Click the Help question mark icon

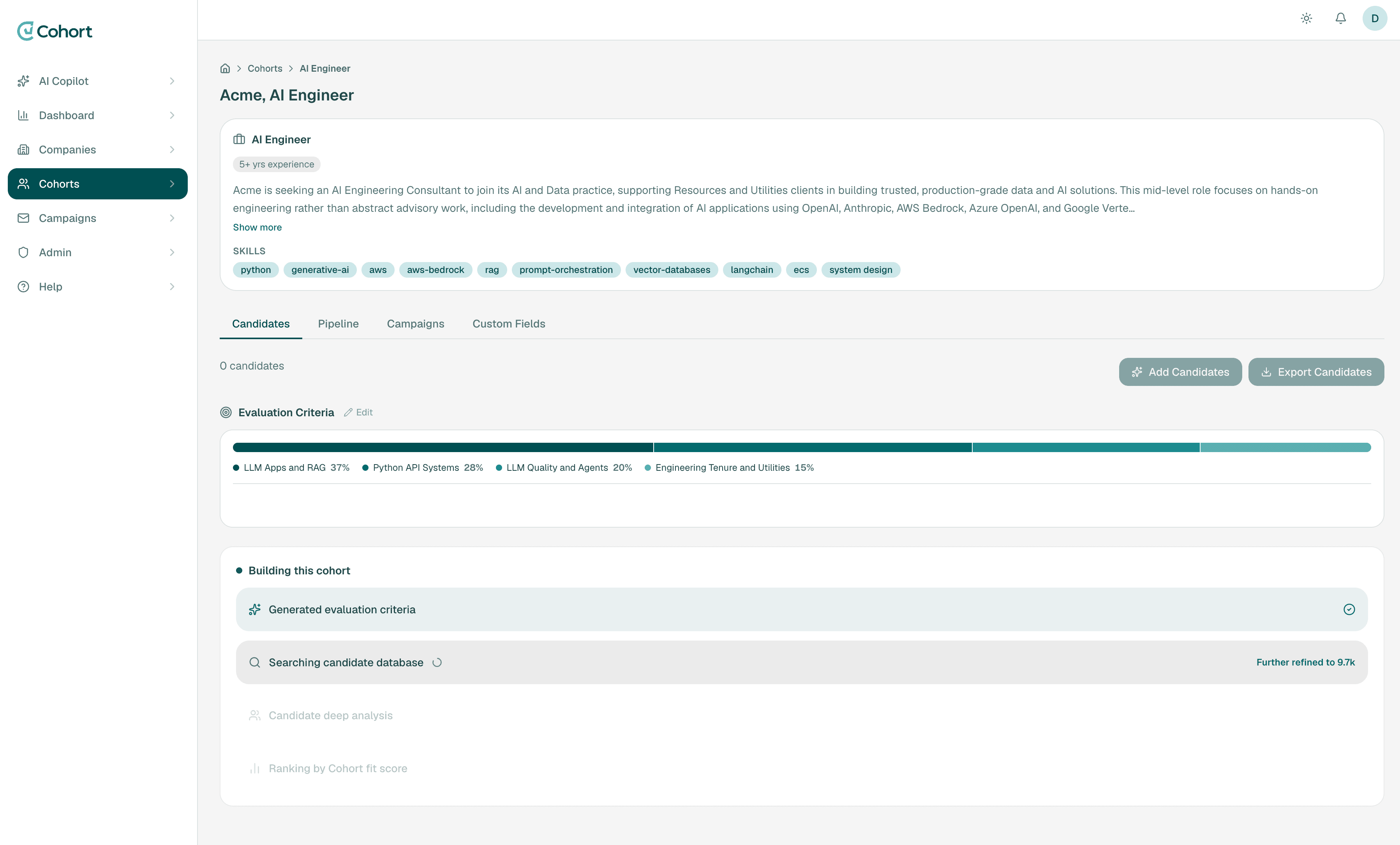(x=23, y=286)
